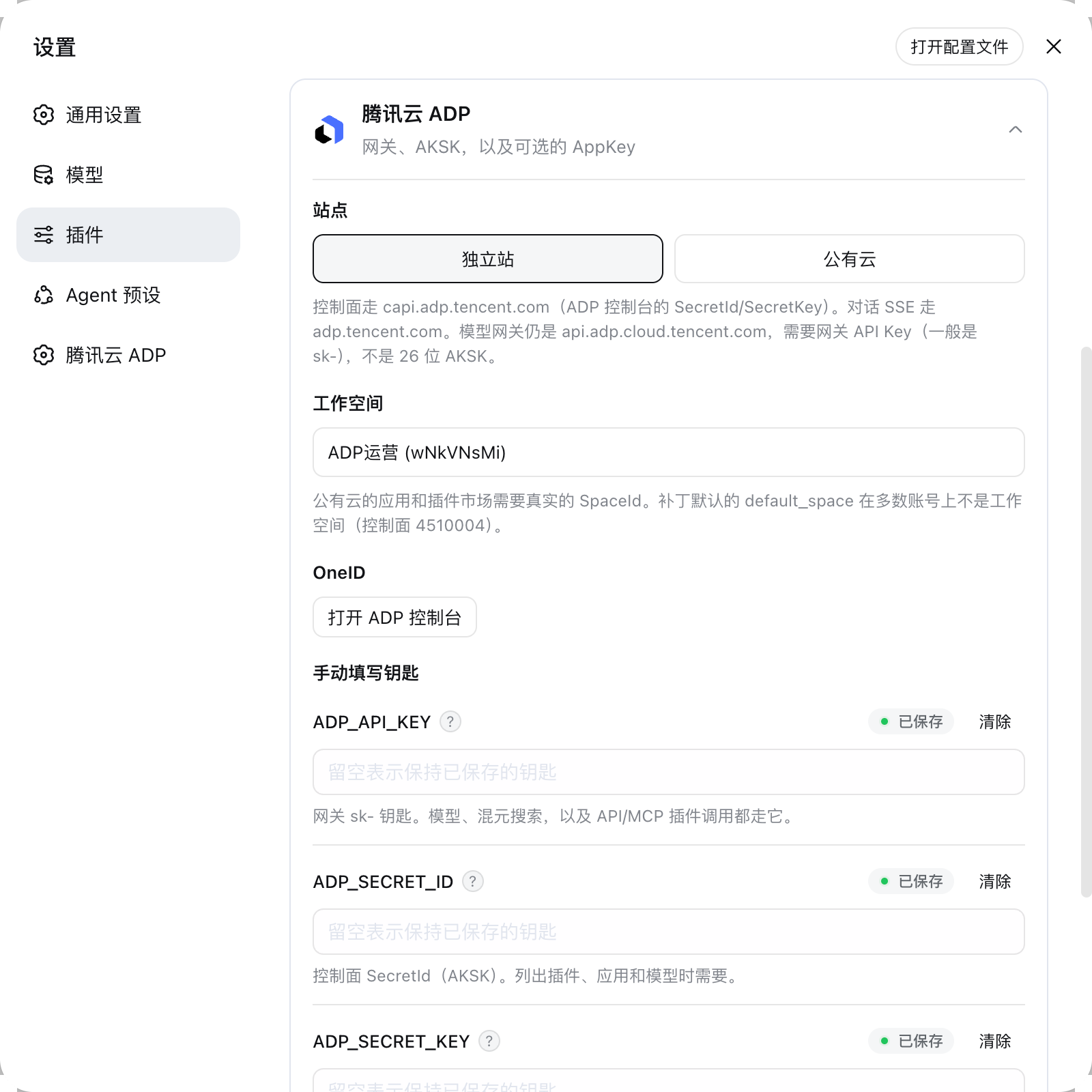
Task: Clear the saved ADP_SECRET_ID with 清除
Action: pos(995,881)
